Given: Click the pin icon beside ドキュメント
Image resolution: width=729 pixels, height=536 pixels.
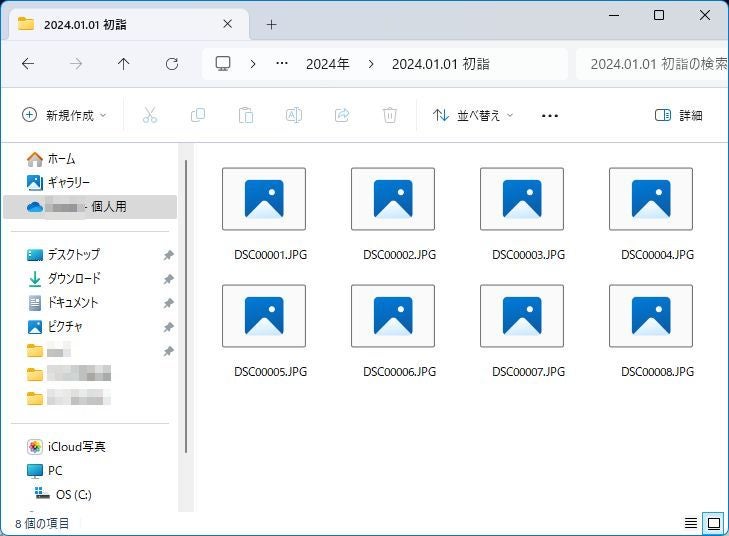Looking at the screenshot, I should [168, 303].
